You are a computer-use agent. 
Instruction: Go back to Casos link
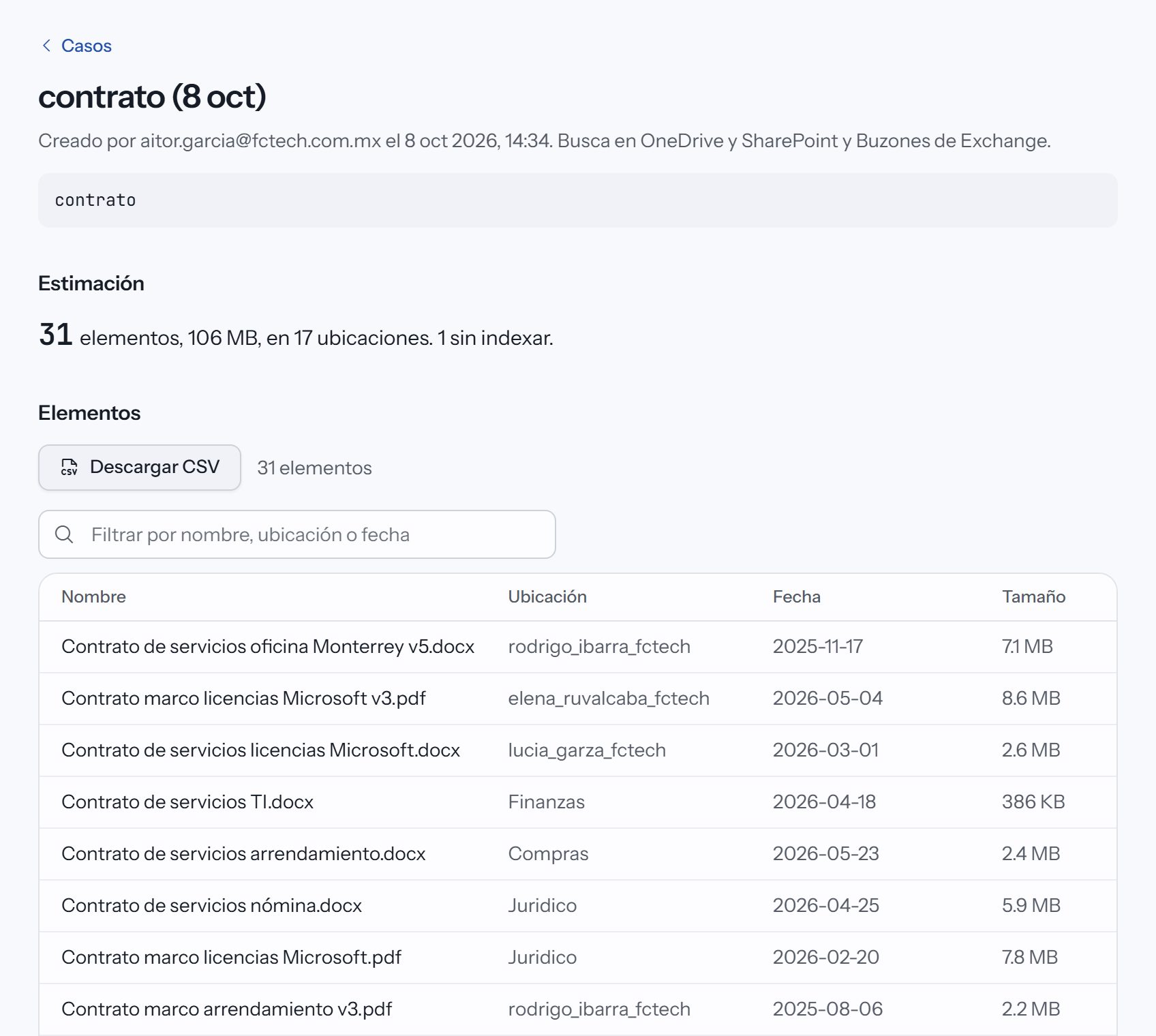tap(86, 46)
